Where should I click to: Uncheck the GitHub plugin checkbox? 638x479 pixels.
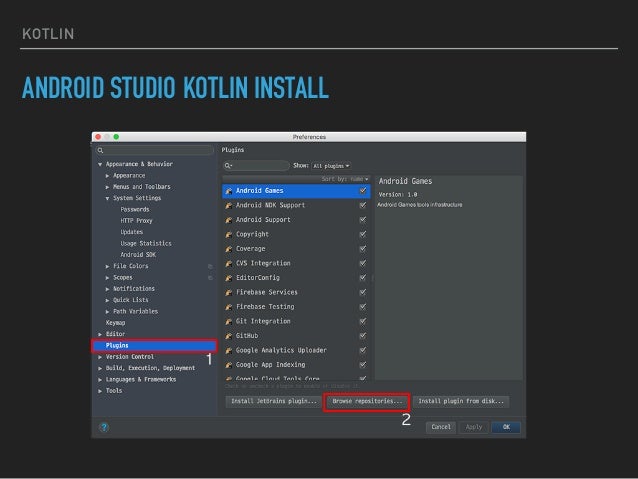(x=363, y=336)
